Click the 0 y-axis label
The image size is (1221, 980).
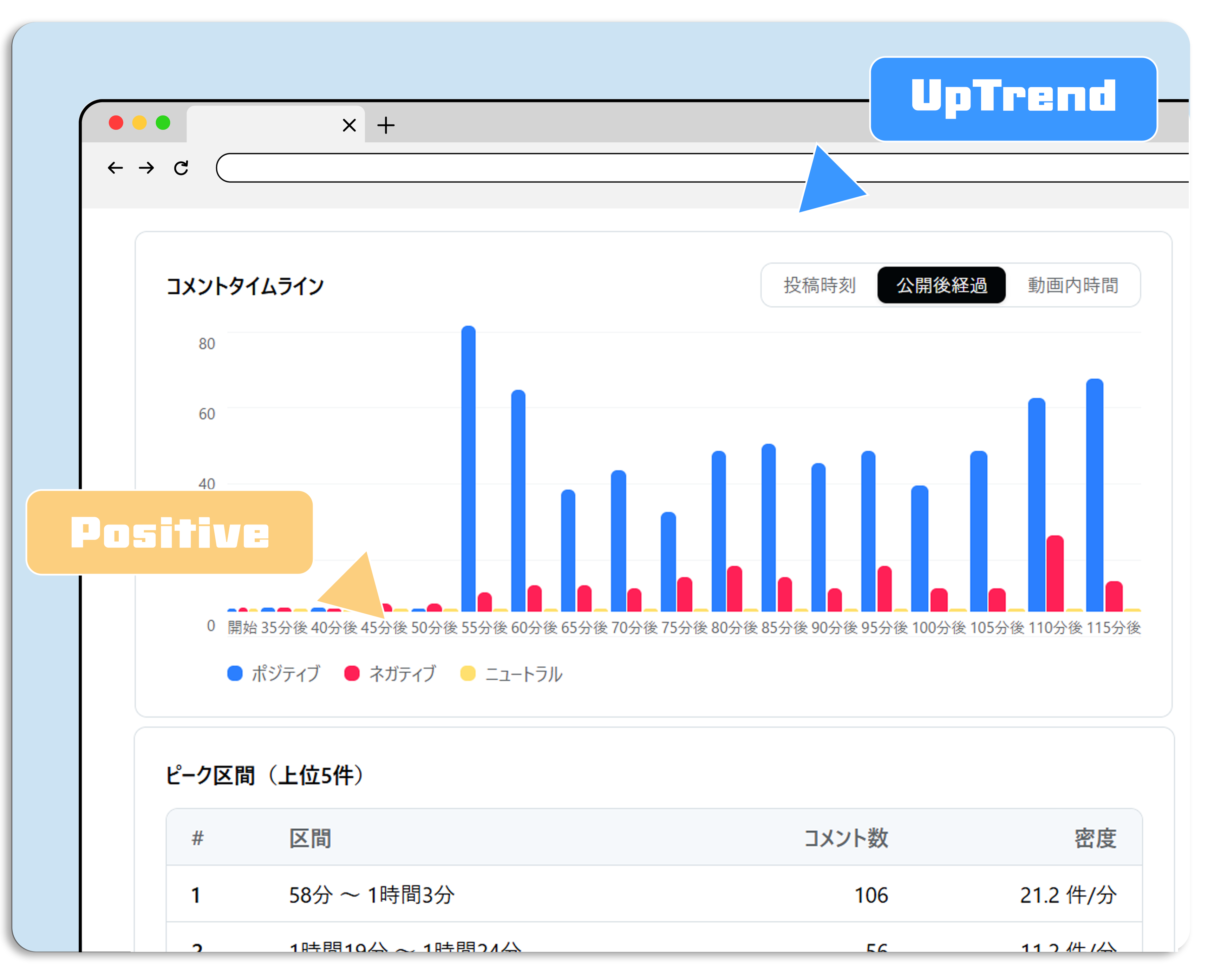[211, 626]
